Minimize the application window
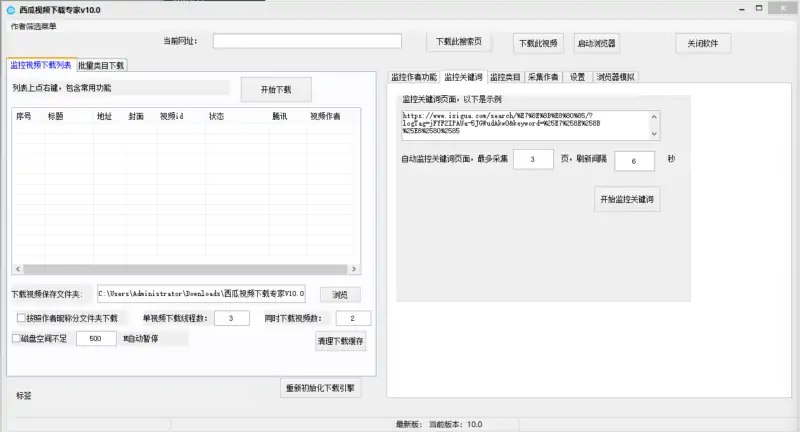 coord(742,9)
